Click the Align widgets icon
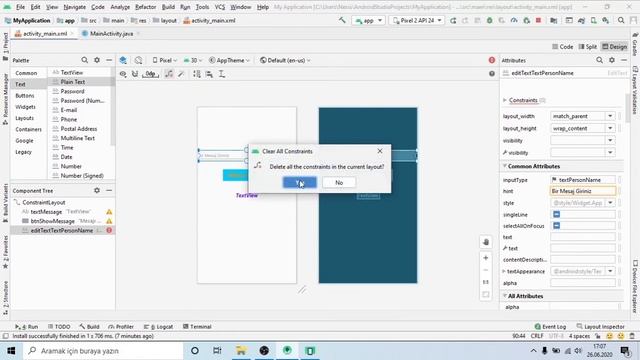This screenshot has height=360, width=640. click(x=209, y=74)
